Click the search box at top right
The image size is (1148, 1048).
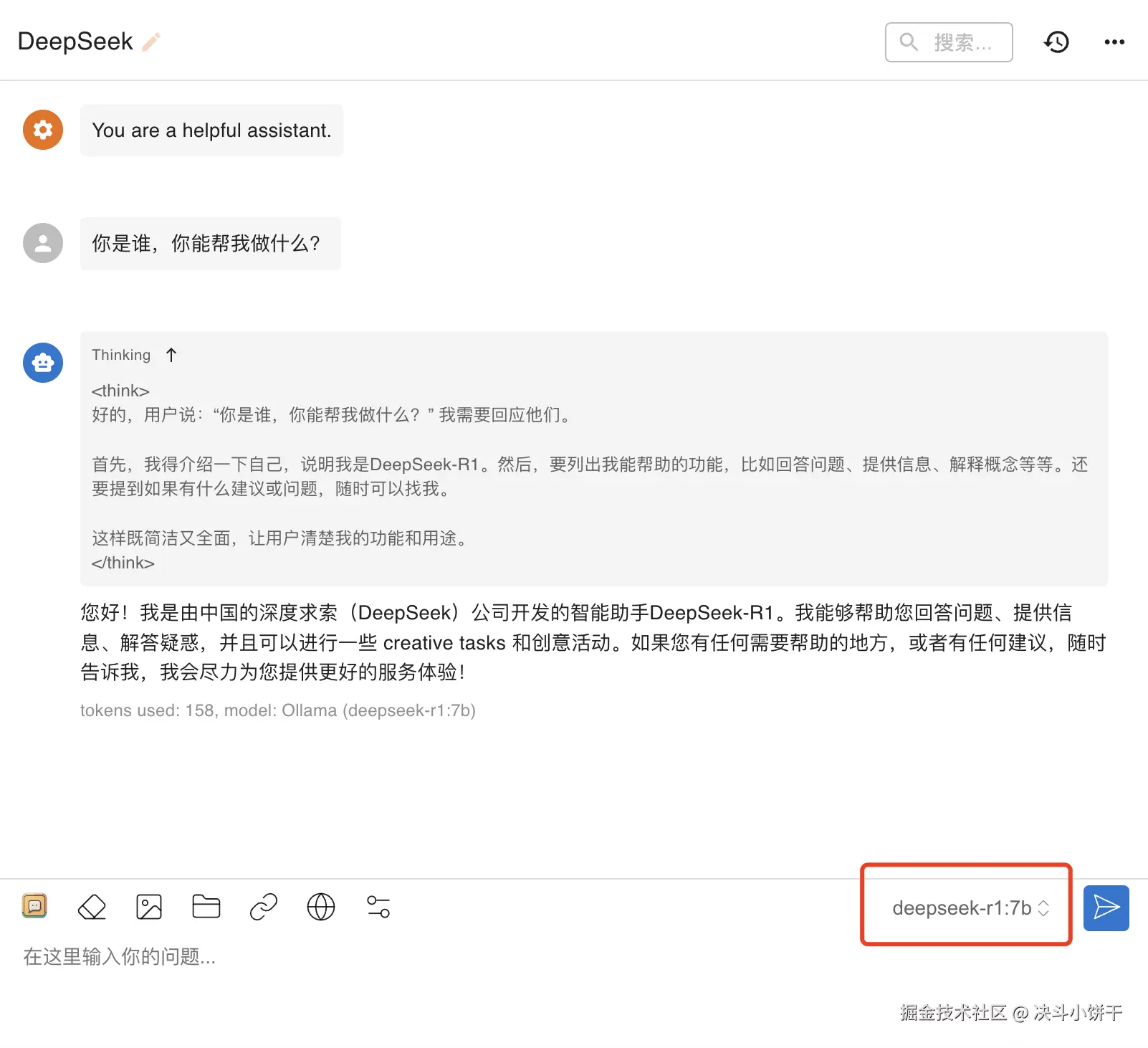tap(949, 42)
